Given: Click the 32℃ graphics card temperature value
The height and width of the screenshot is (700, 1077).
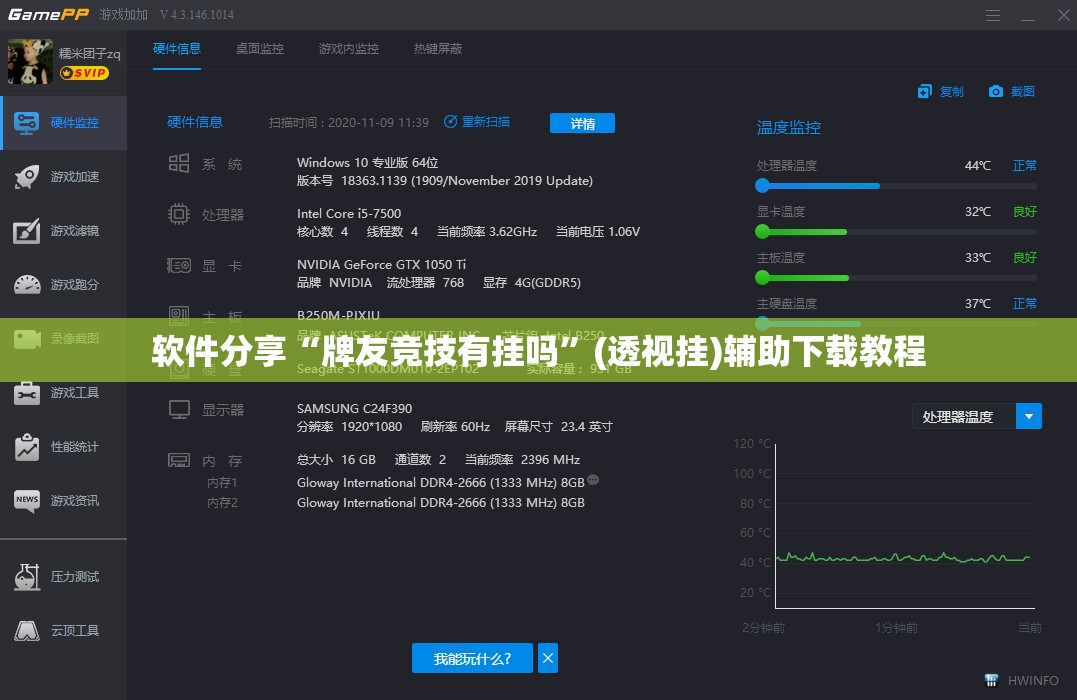Looking at the screenshot, I should coord(977,212).
